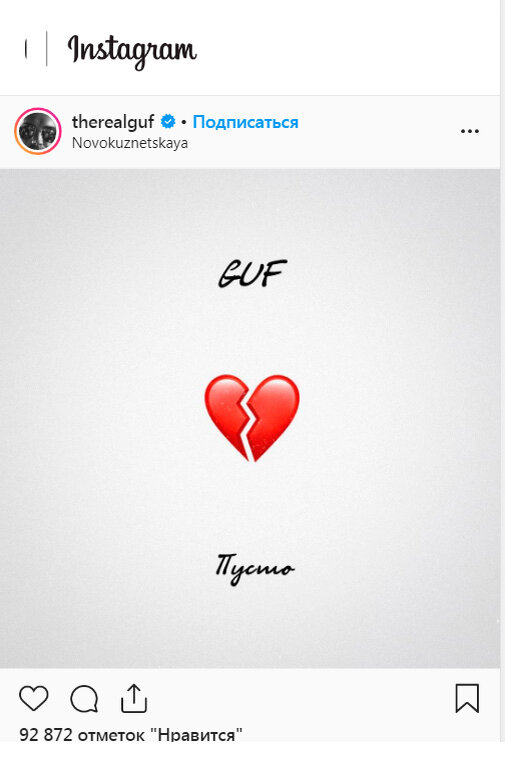Click the broken heart emoji in the post image

coord(252,418)
